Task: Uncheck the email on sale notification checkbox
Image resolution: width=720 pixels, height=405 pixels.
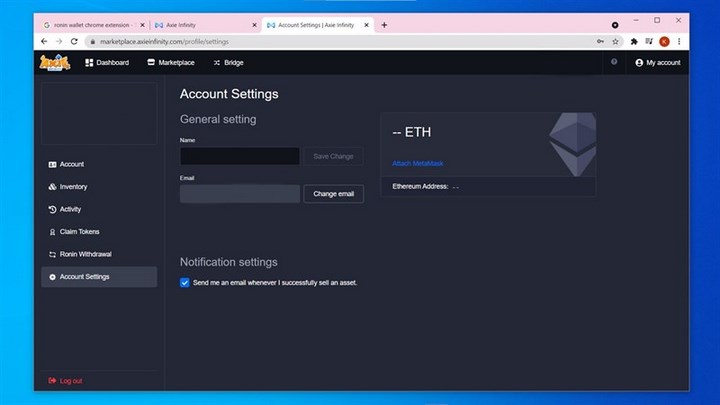Action: tap(185, 283)
